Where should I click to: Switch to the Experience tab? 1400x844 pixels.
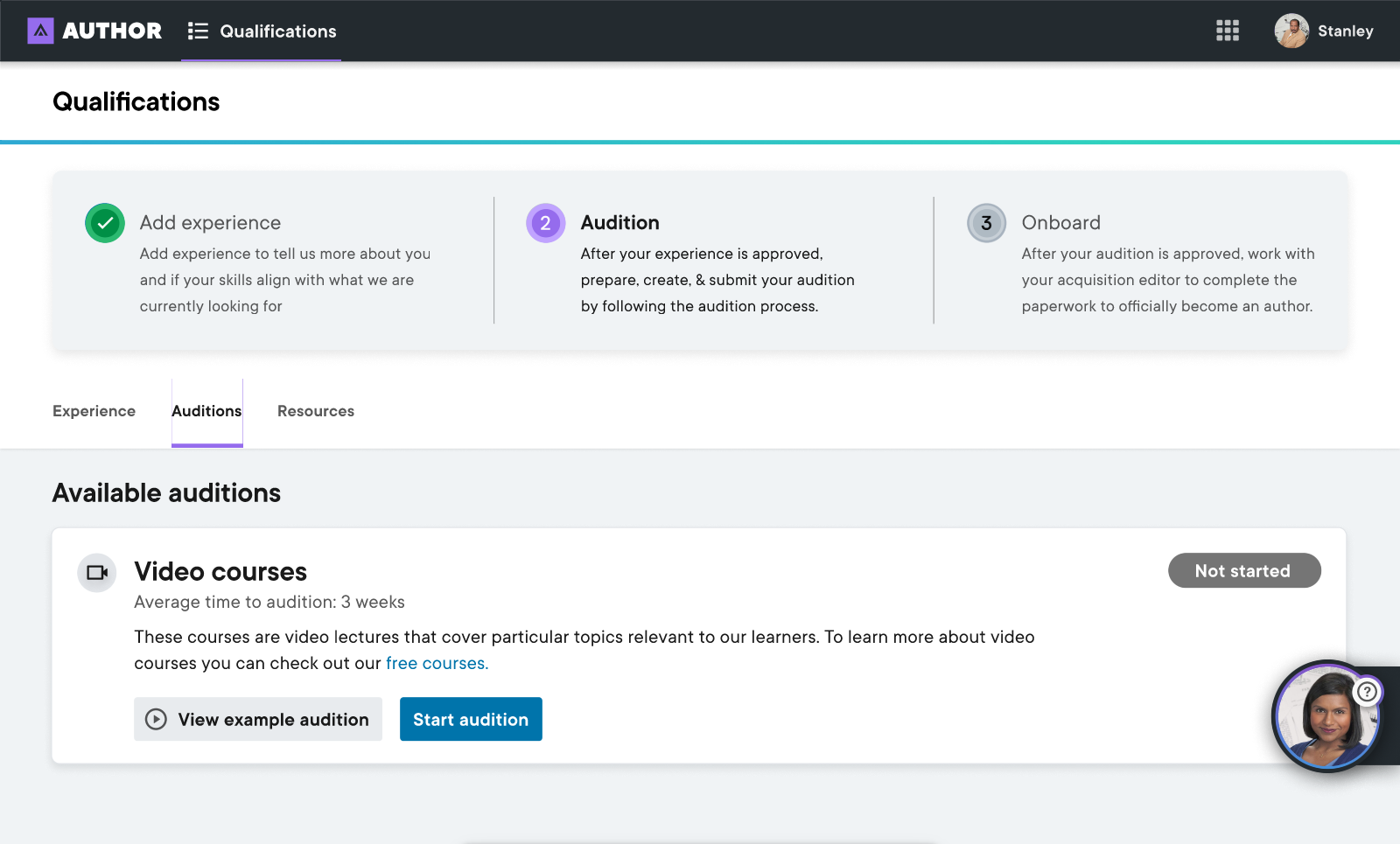(94, 411)
